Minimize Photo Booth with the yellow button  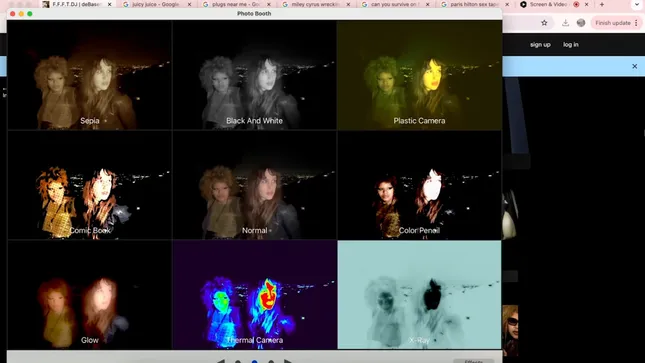[x=21, y=14]
